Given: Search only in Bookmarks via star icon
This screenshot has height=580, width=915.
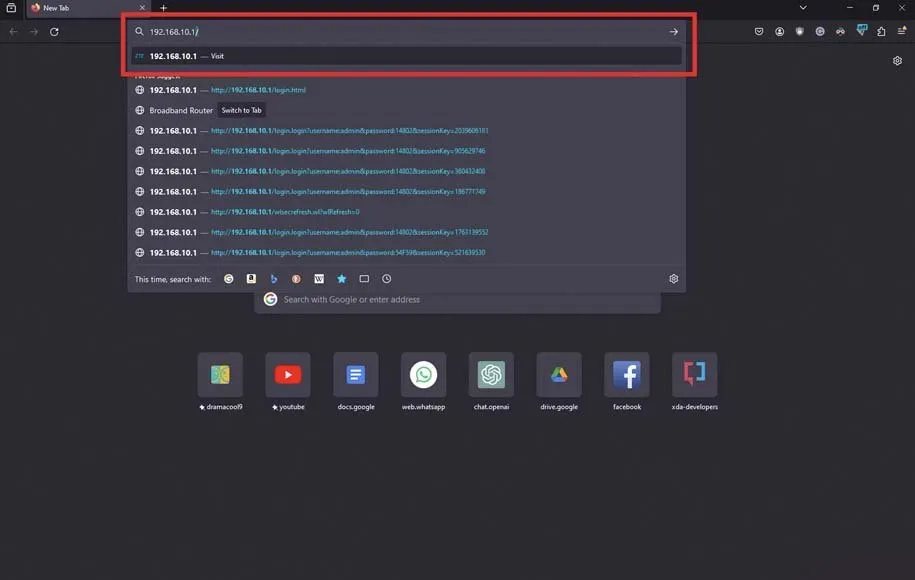Looking at the screenshot, I should pos(342,279).
